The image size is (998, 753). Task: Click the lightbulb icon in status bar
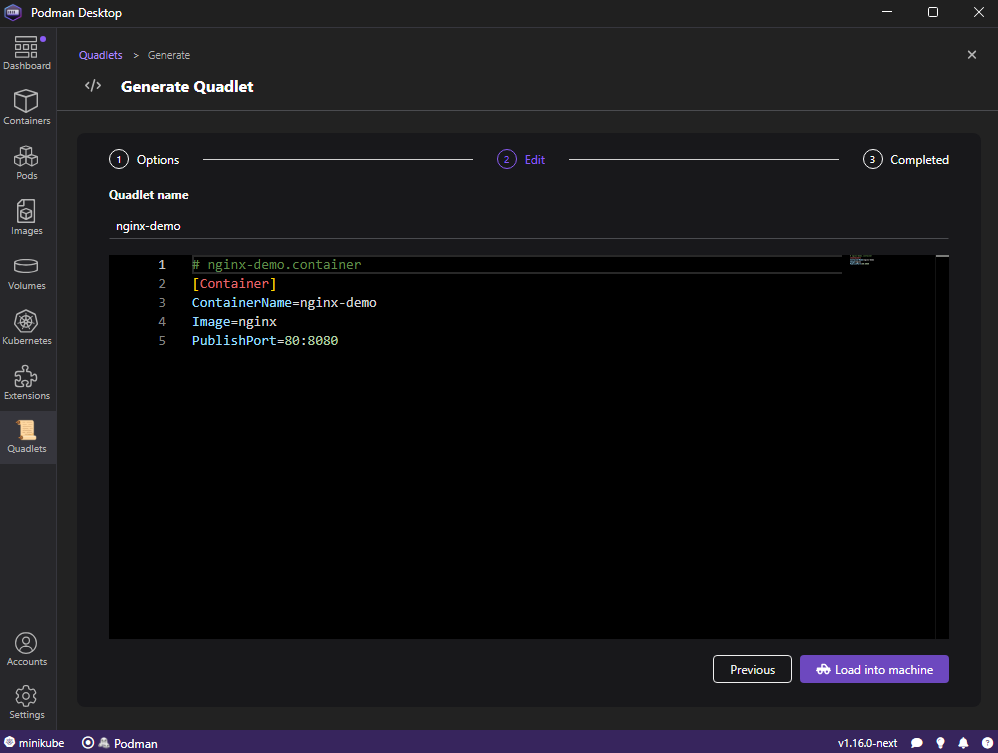coord(940,743)
